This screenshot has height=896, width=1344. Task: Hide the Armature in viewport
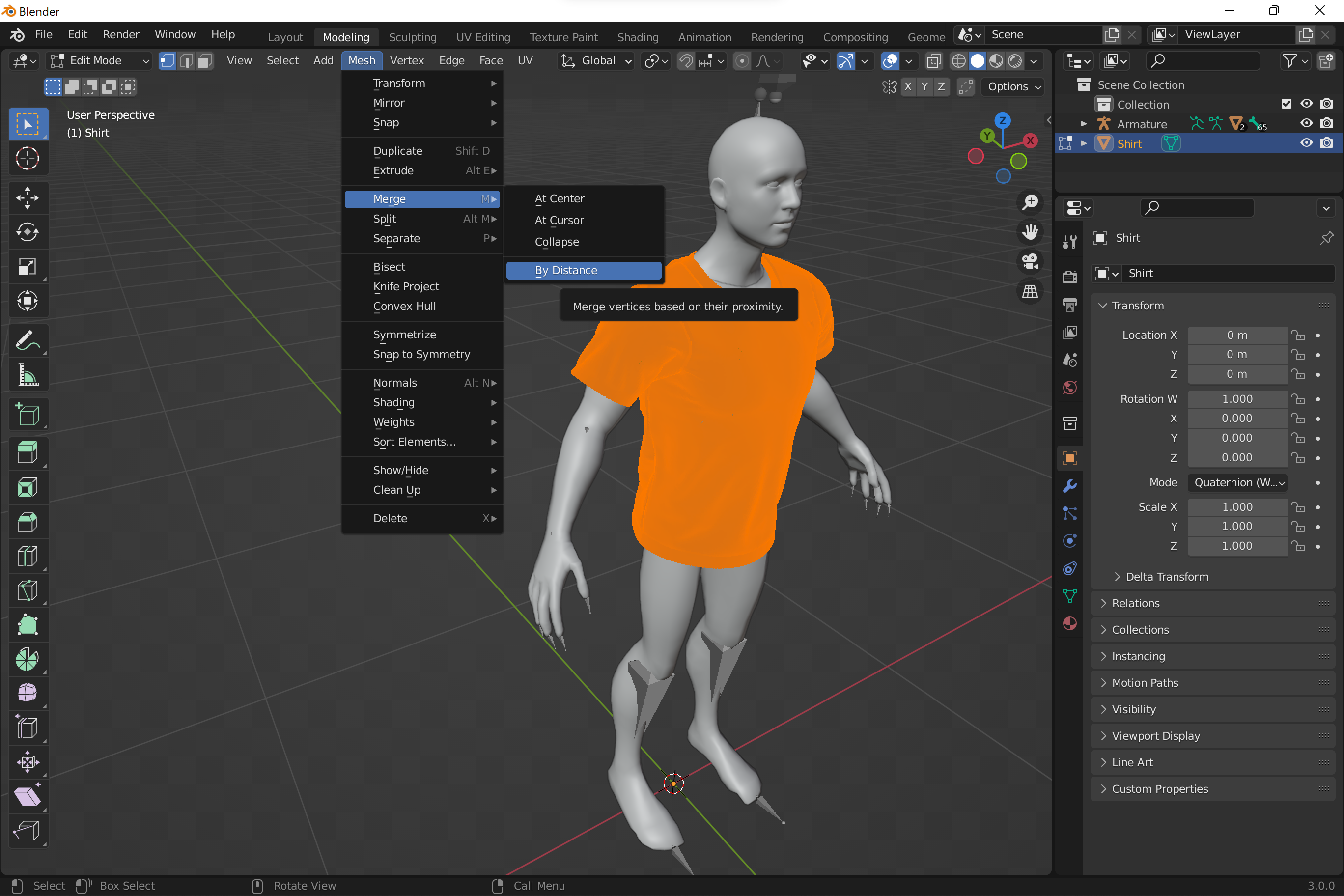(1306, 123)
